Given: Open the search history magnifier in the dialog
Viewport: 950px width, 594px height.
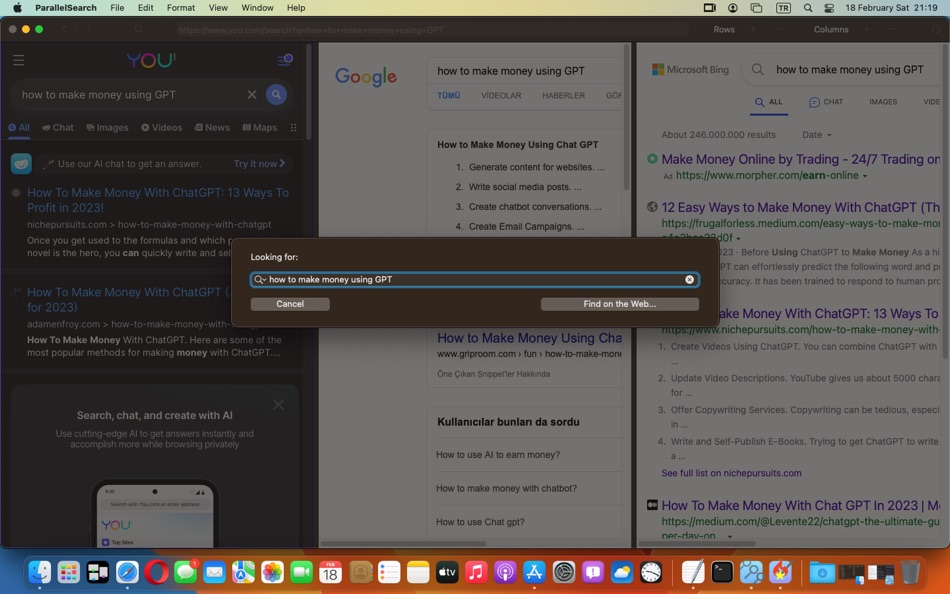Looking at the screenshot, I should tap(260, 279).
